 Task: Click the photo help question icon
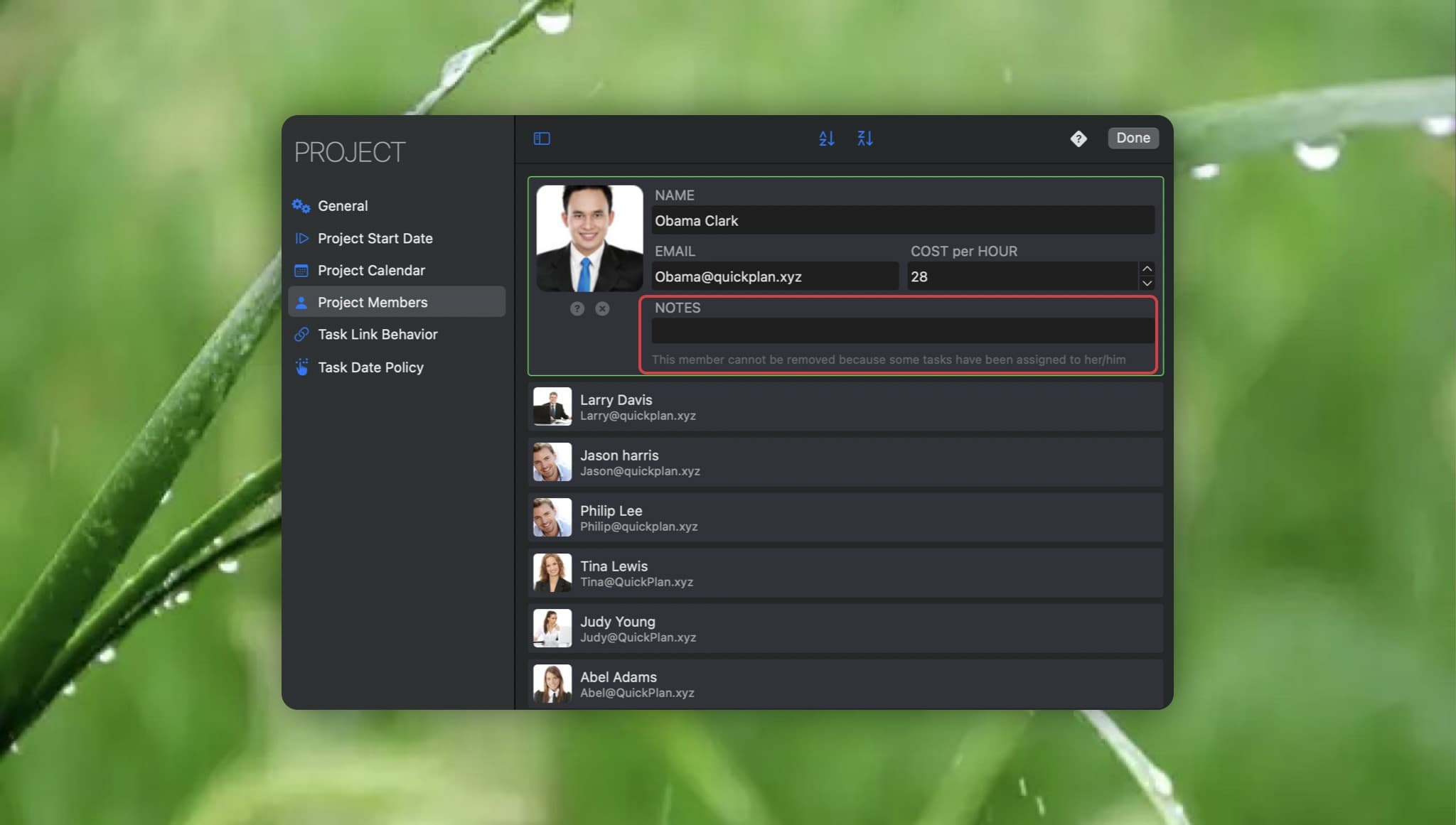[x=577, y=308]
